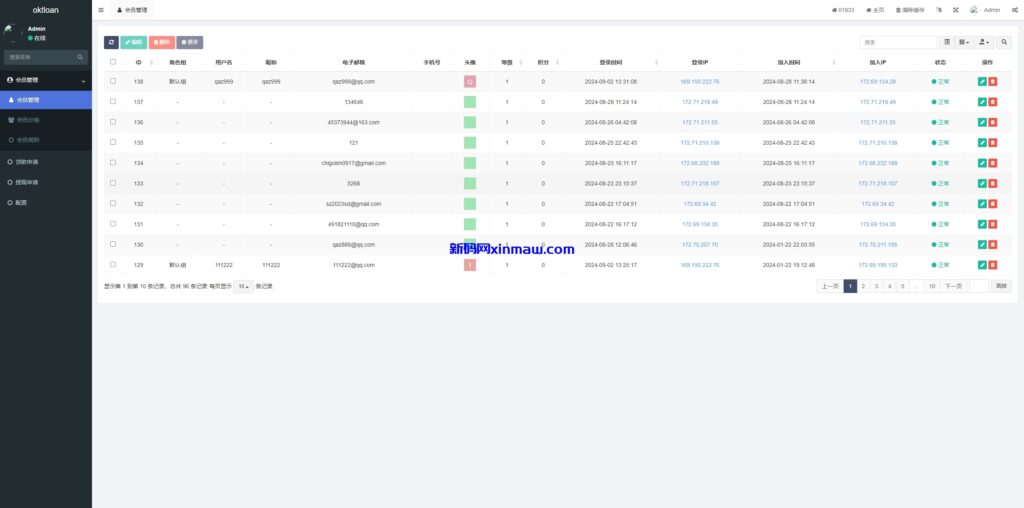1024x508 pixels.
Task: Click the table search input field
Action: (897, 43)
